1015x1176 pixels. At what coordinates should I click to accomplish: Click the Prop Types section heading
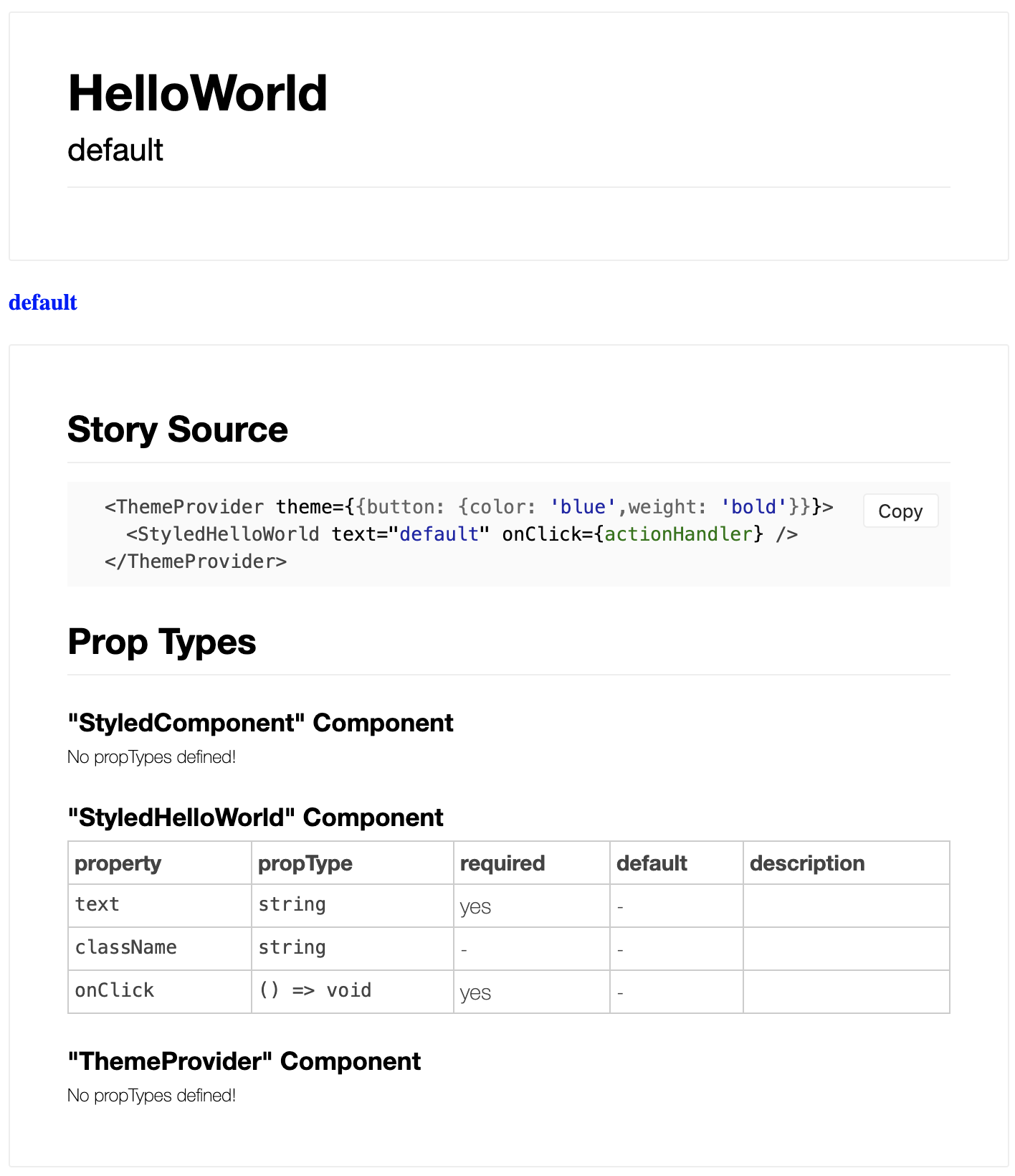(161, 642)
